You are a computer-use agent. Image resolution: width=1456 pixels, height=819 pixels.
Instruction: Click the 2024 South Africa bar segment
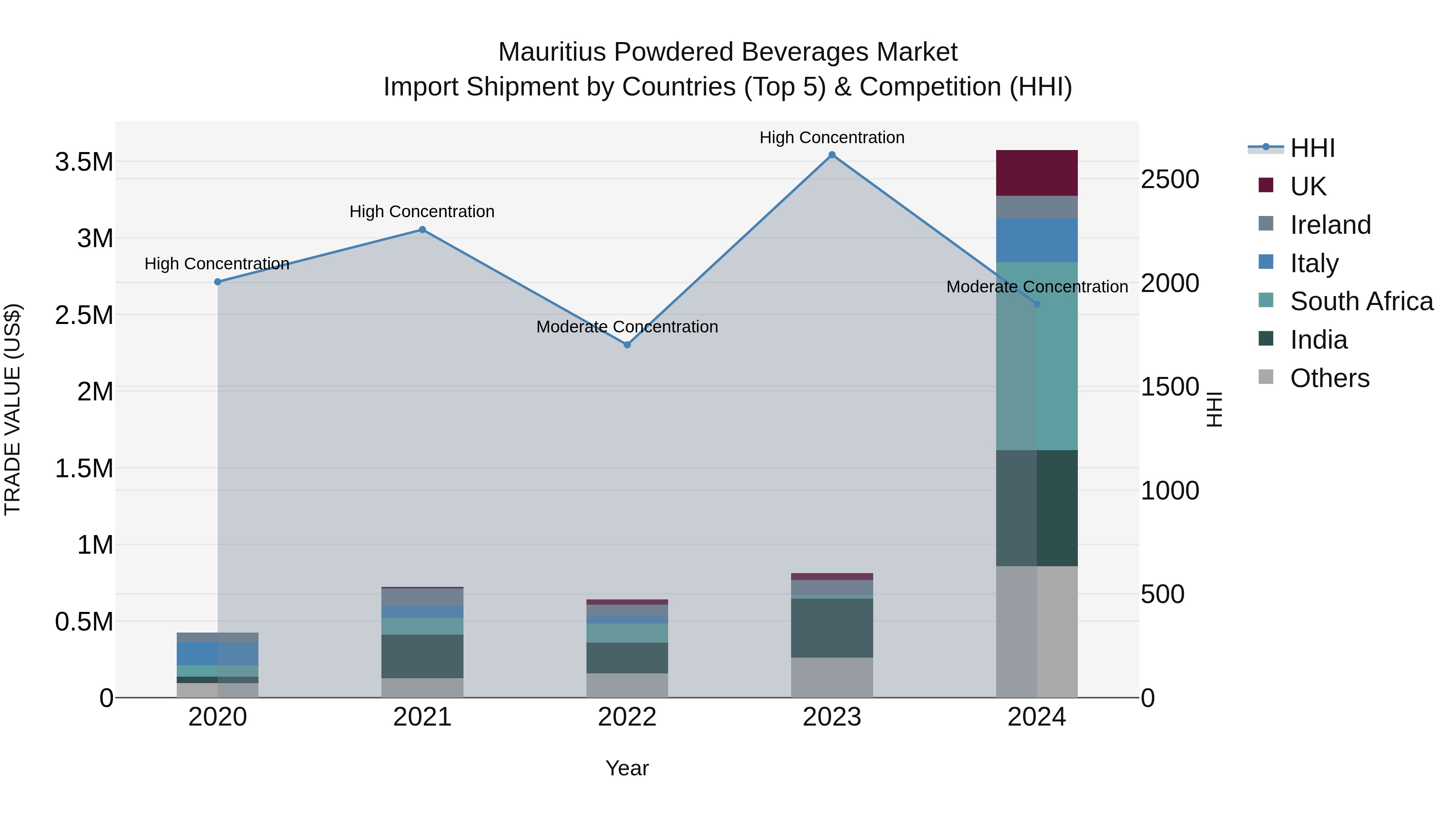pos(1037,356)
